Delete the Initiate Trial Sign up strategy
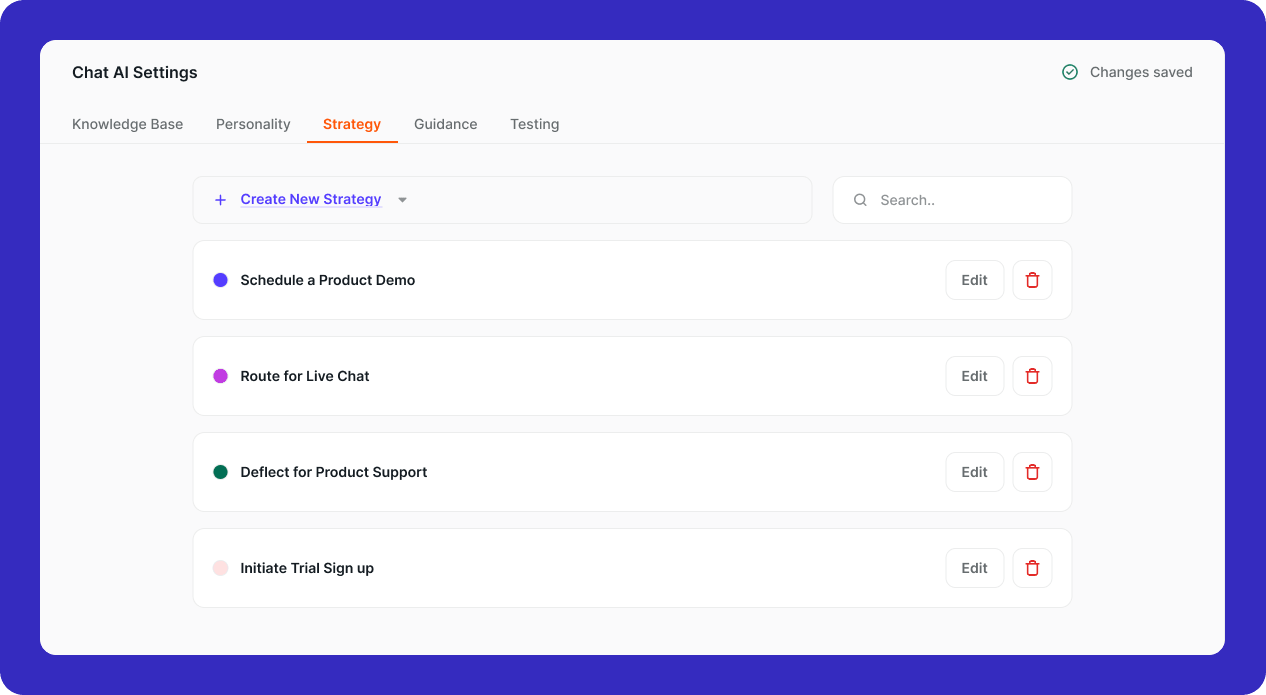Screen dimensions: 1266x695 [1032, 568]
